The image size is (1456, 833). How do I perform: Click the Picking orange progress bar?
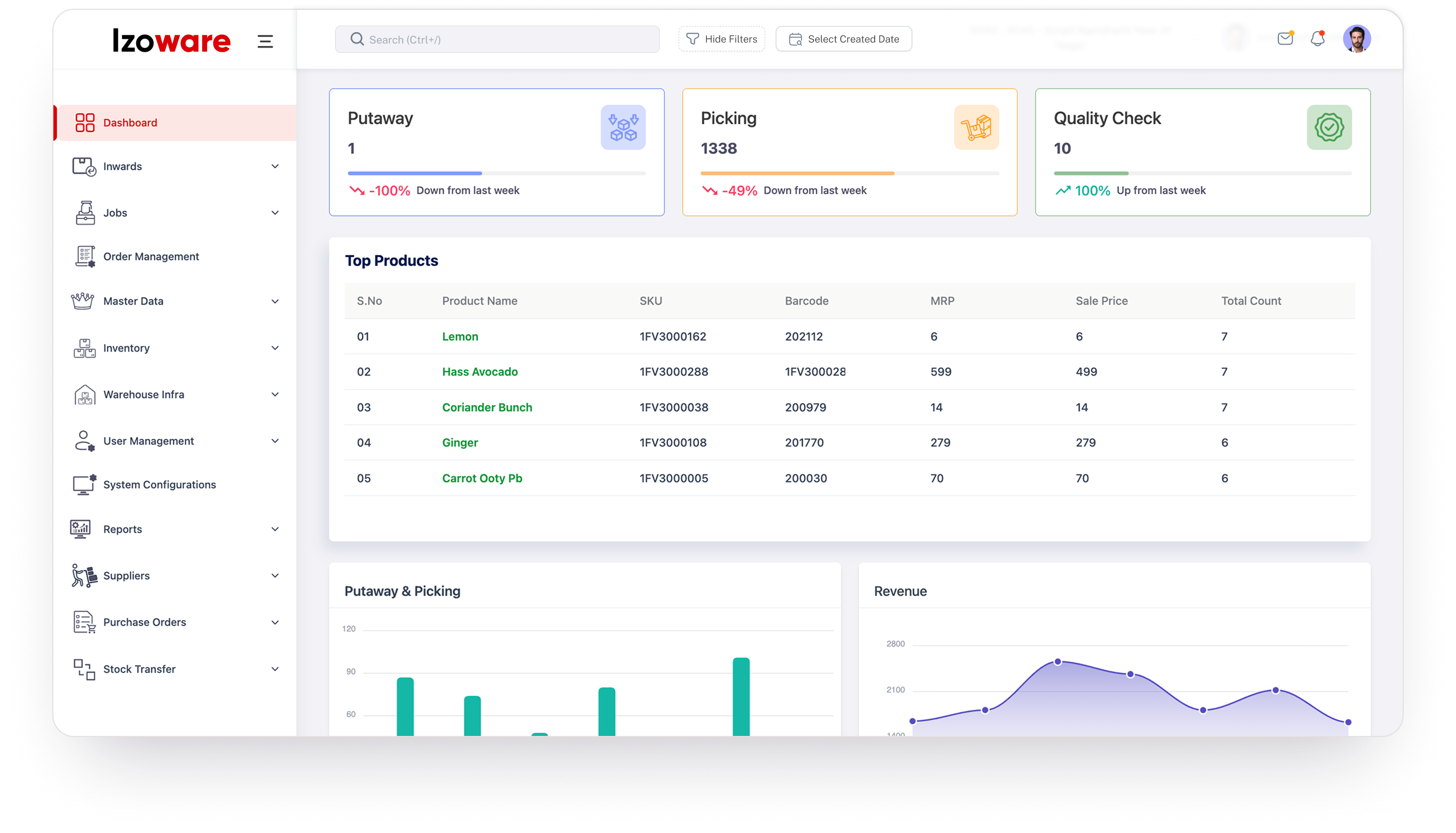[x=797, y=173]
